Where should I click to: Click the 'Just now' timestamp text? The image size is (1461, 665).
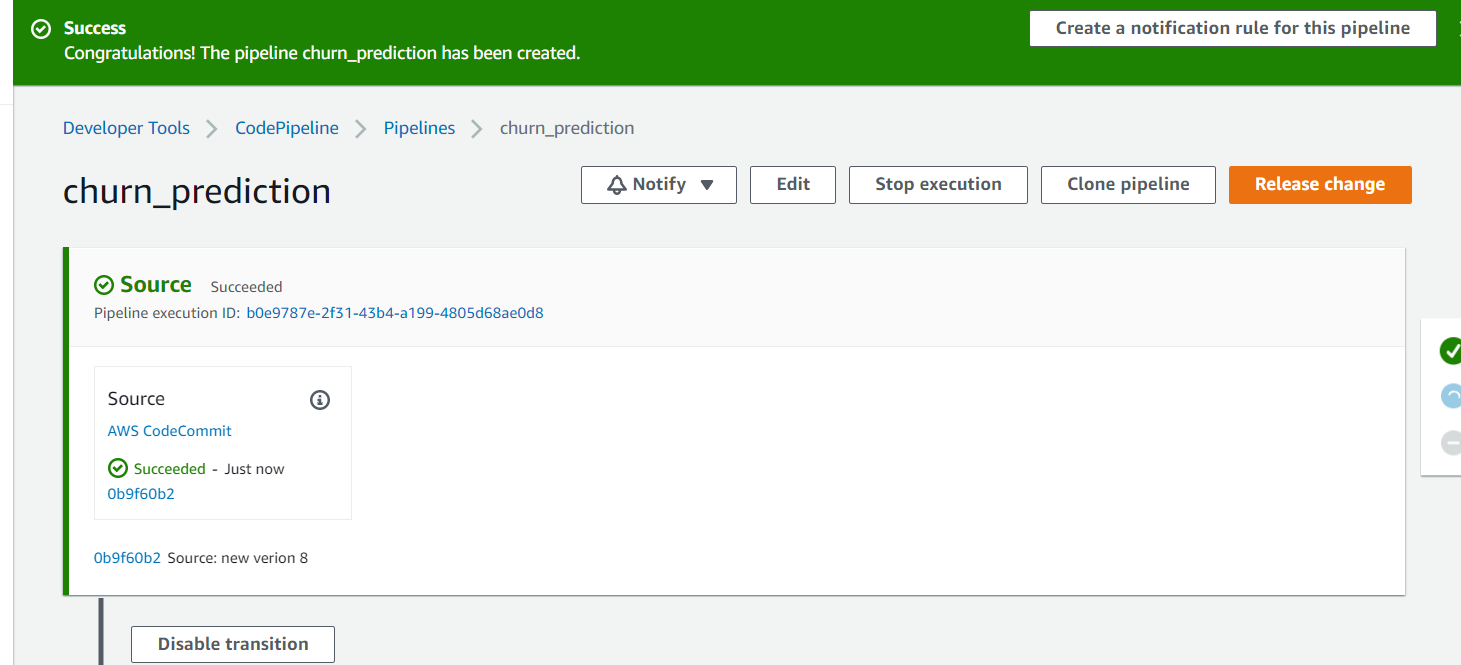[254, 469]
